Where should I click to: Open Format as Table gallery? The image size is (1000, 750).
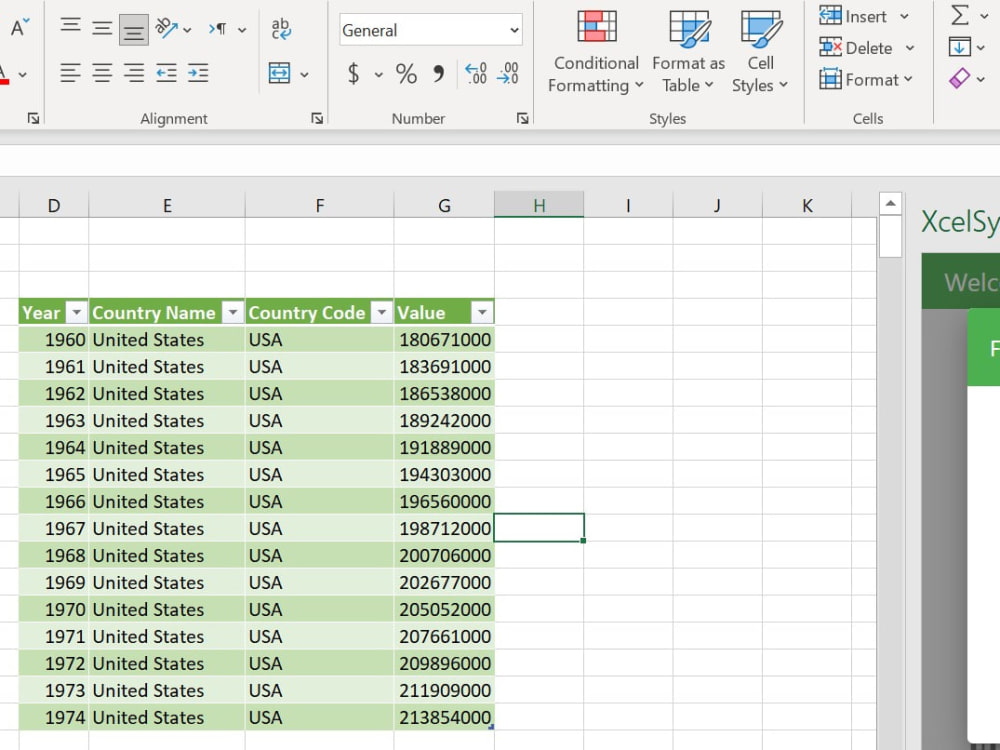tap(689, 51)
